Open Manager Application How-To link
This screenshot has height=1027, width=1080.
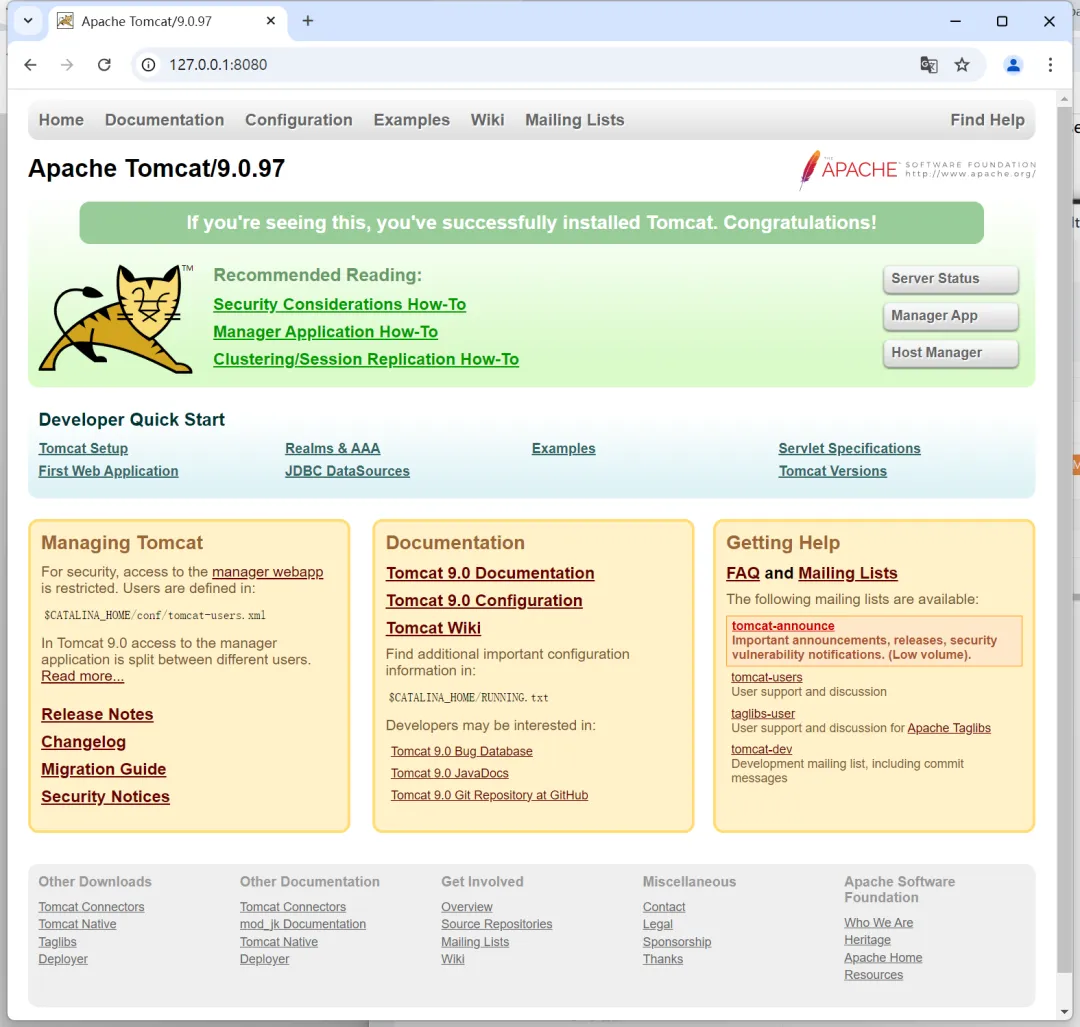325,332
